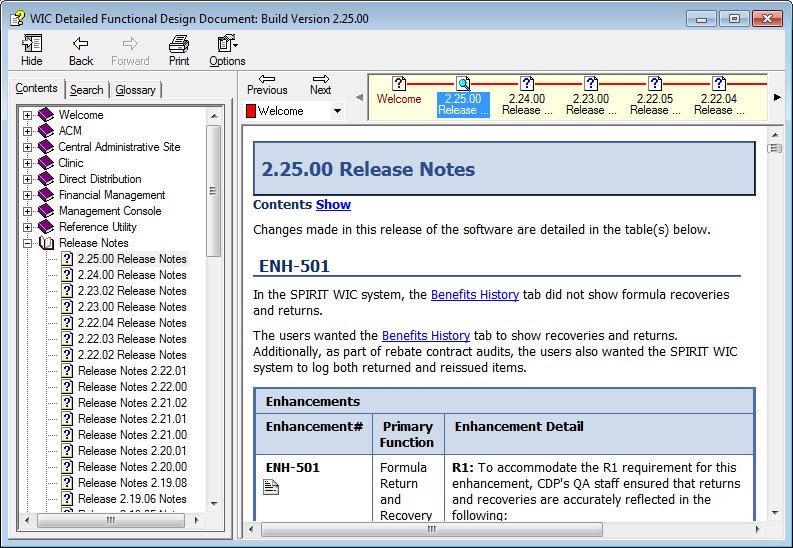This screenshot has width=793, height=548.
Task: Click the Show contents link
Action: point(333,205)
